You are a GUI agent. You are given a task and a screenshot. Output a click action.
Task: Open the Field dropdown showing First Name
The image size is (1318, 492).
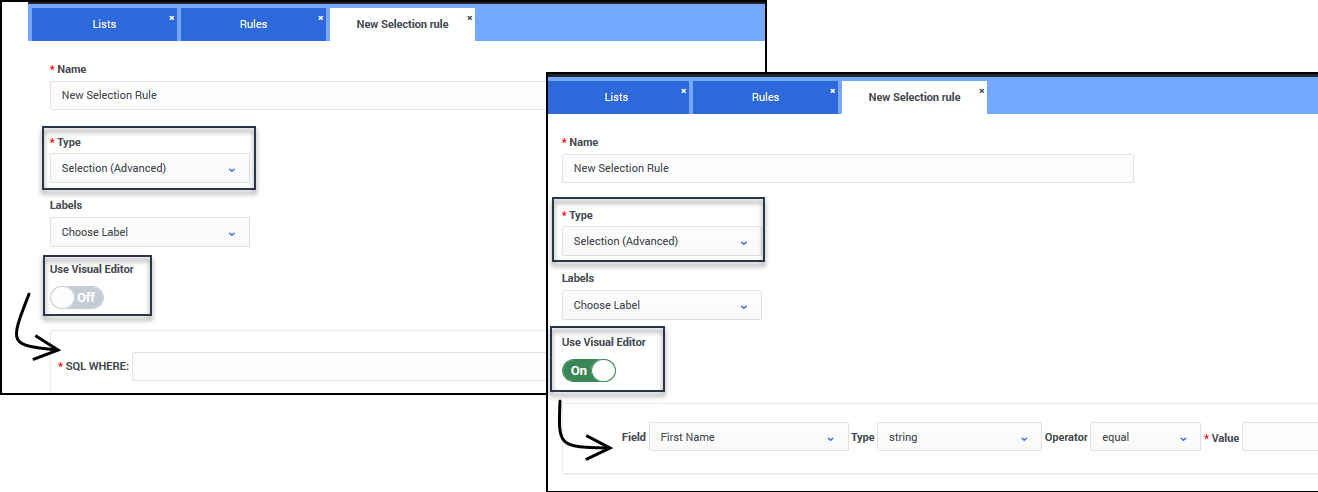click(x=748, y=437)
